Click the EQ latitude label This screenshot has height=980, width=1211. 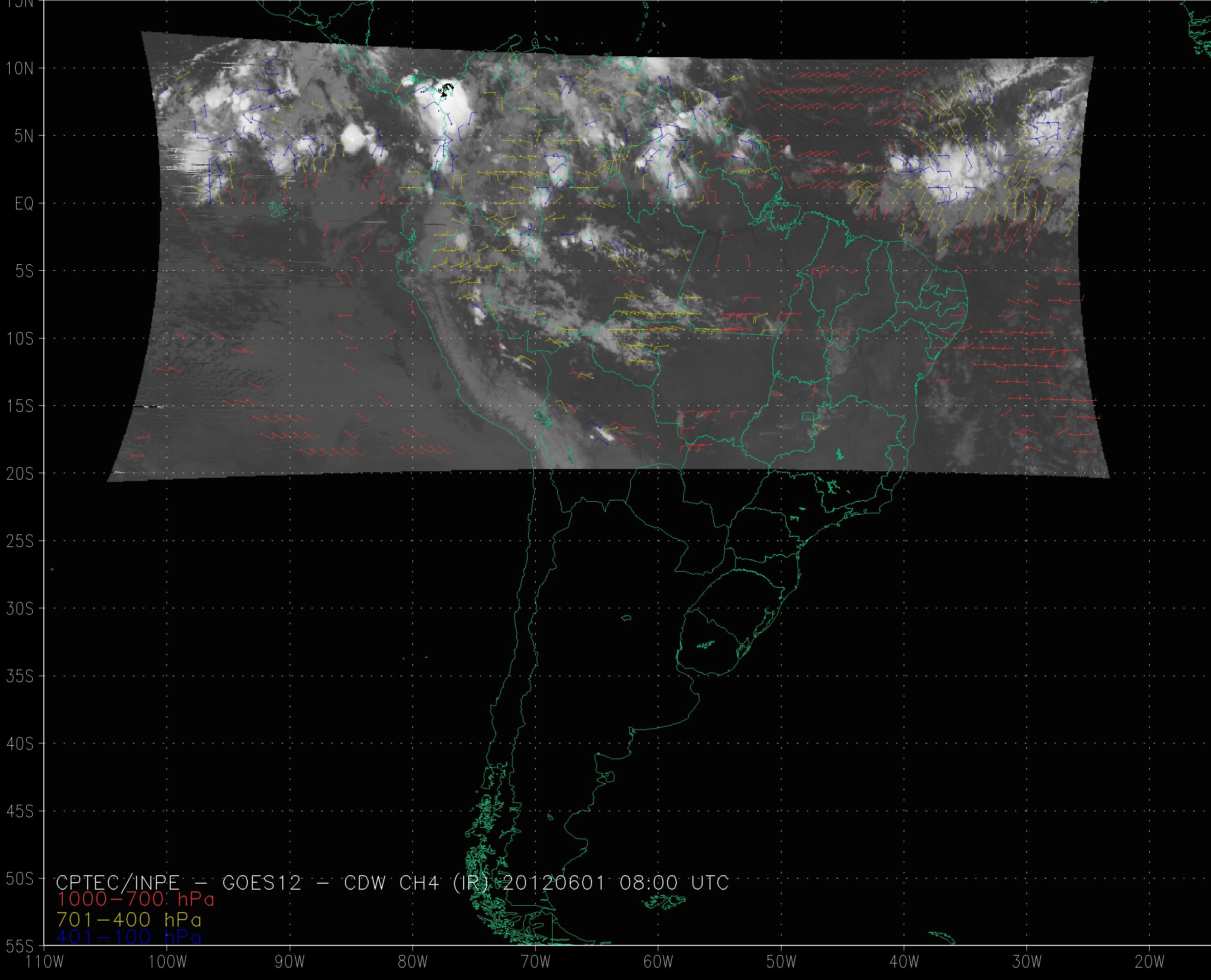coord(24,204)
